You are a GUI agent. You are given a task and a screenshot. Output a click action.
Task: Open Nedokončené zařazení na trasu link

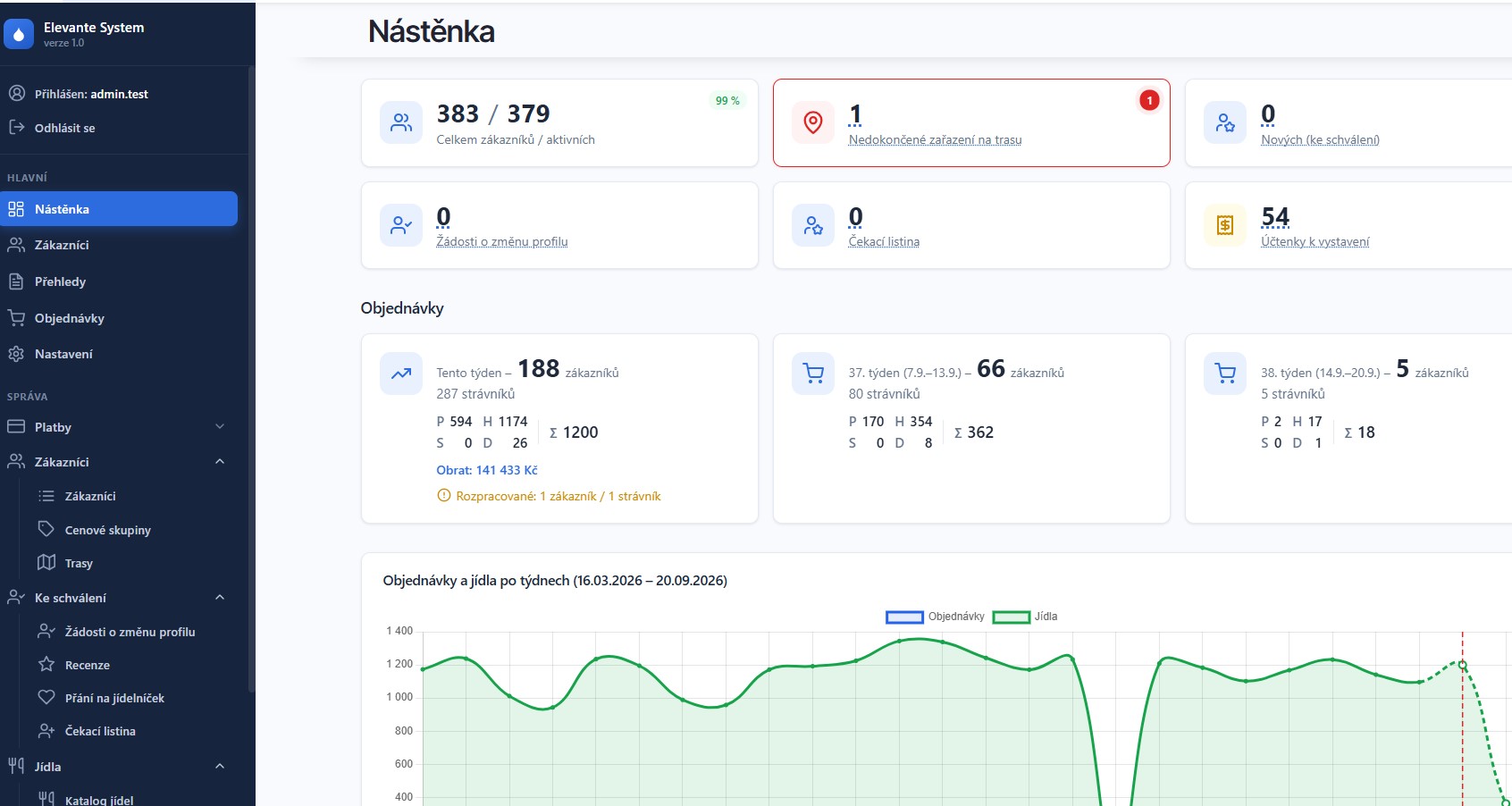pos(935,139)
